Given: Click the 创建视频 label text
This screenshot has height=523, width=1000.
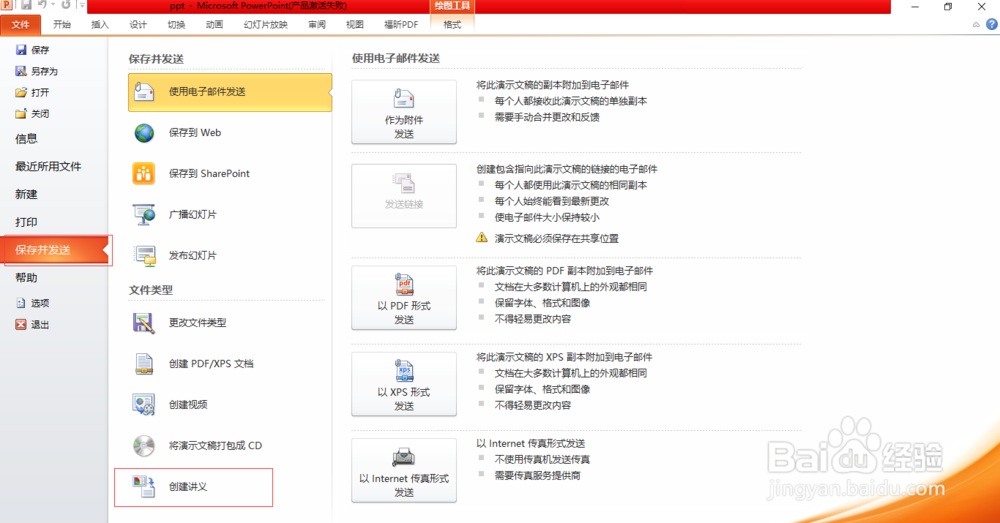Looking at the screenshot, I should (x=188, y=404).
